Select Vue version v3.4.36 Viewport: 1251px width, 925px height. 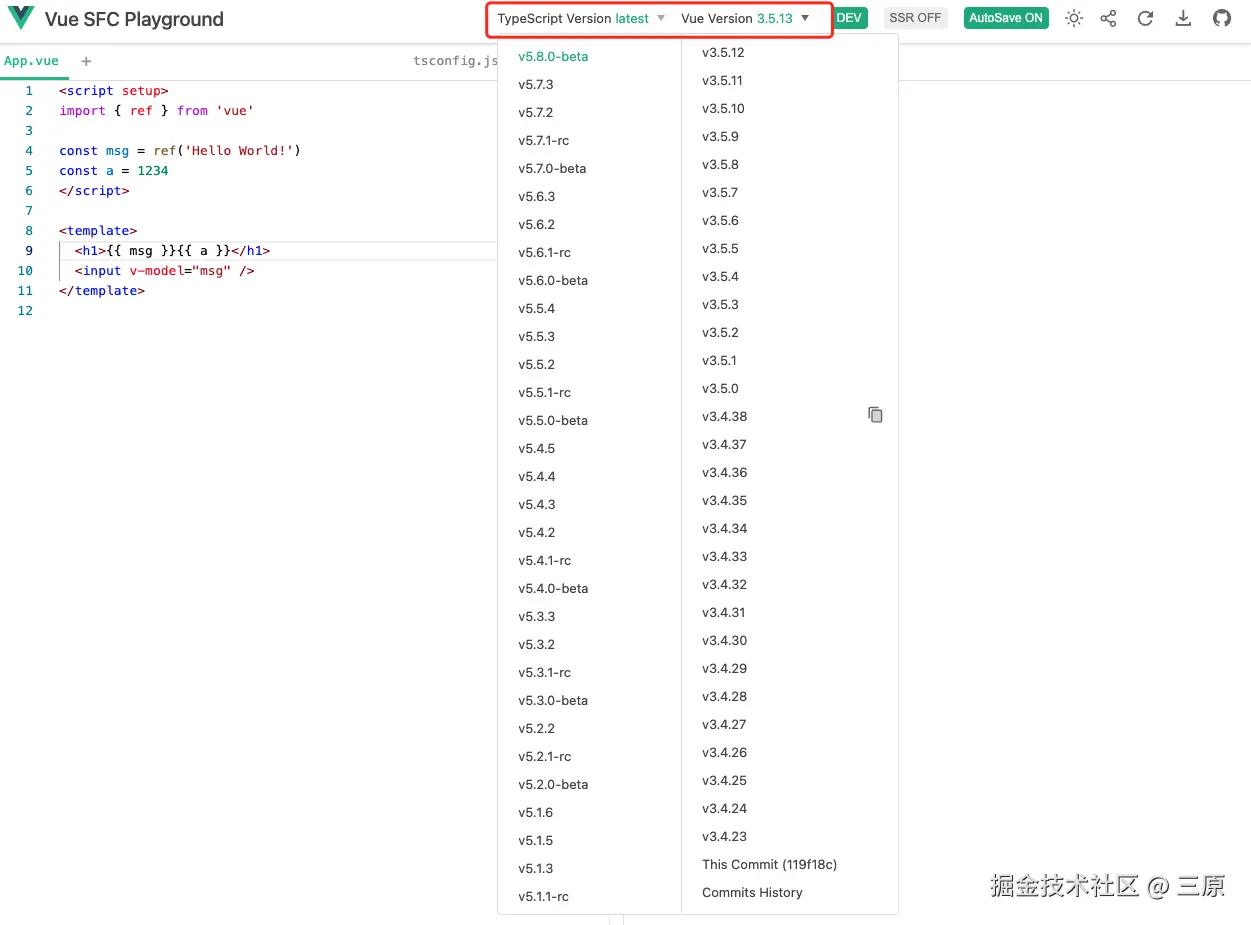pyautogui.click(x=725, y=473)
